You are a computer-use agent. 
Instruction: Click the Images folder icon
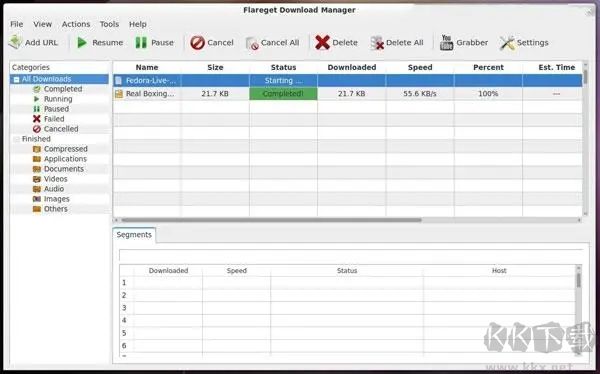click(37, 199)
